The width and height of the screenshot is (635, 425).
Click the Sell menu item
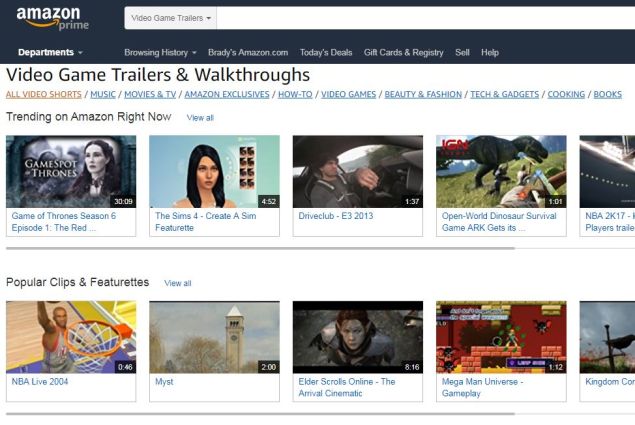click(x=462, y=53)
